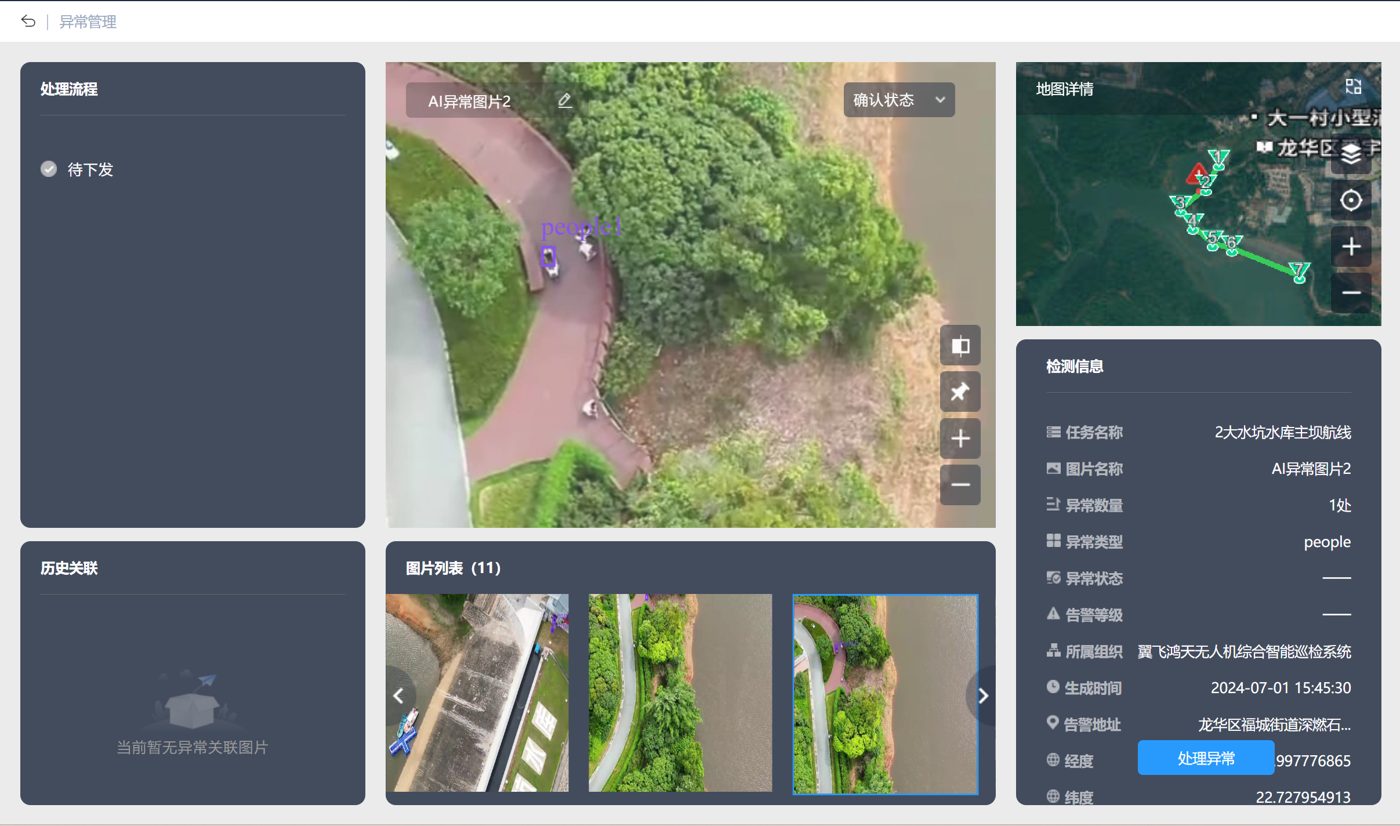The width and height of the screenshot is (1400, 826).
Task: Click the 所属组织 organization name value
Action: (1245, 652)
